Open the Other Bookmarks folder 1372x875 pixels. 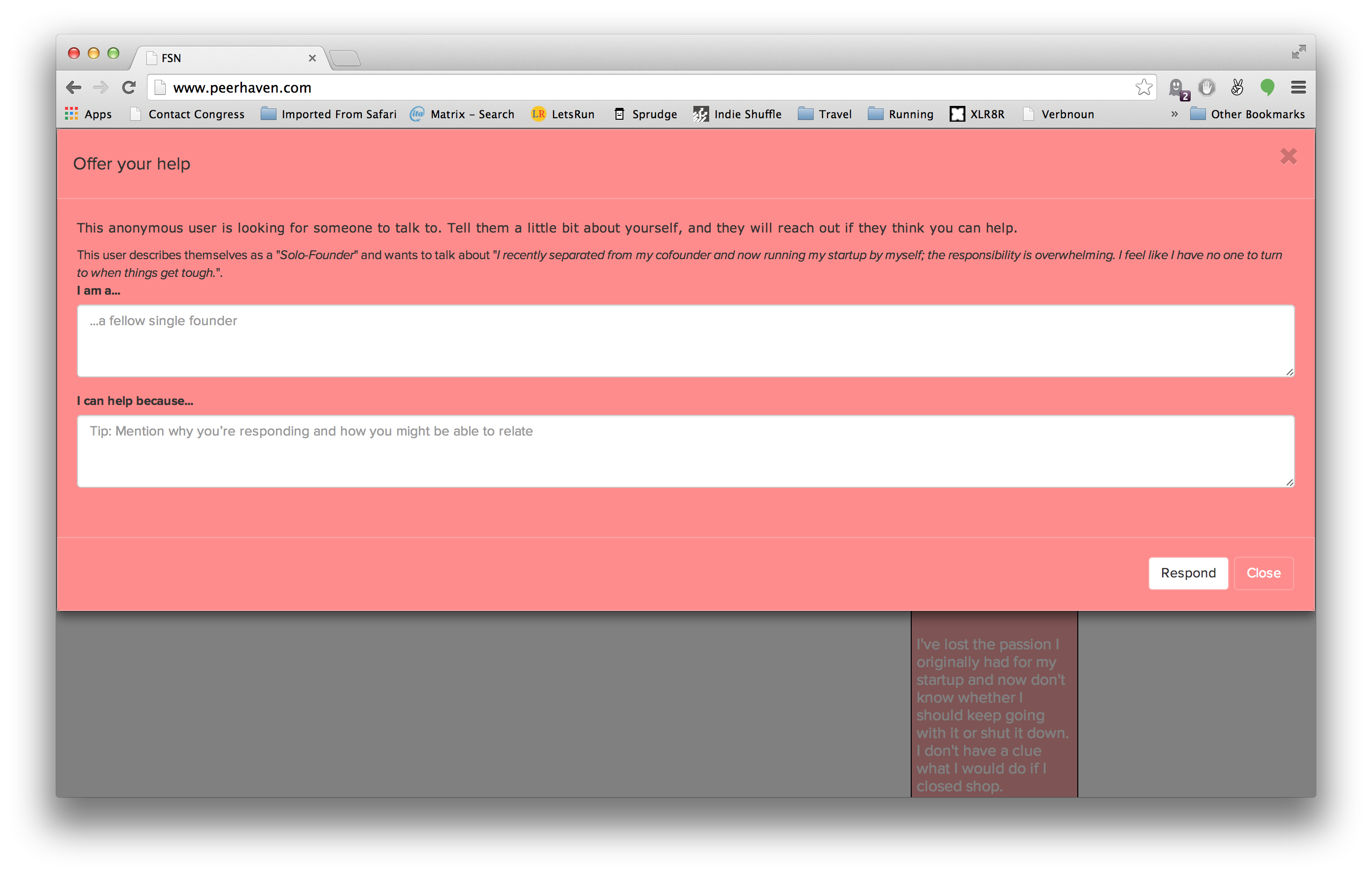pyautogui.click(x=1247, y=114)
